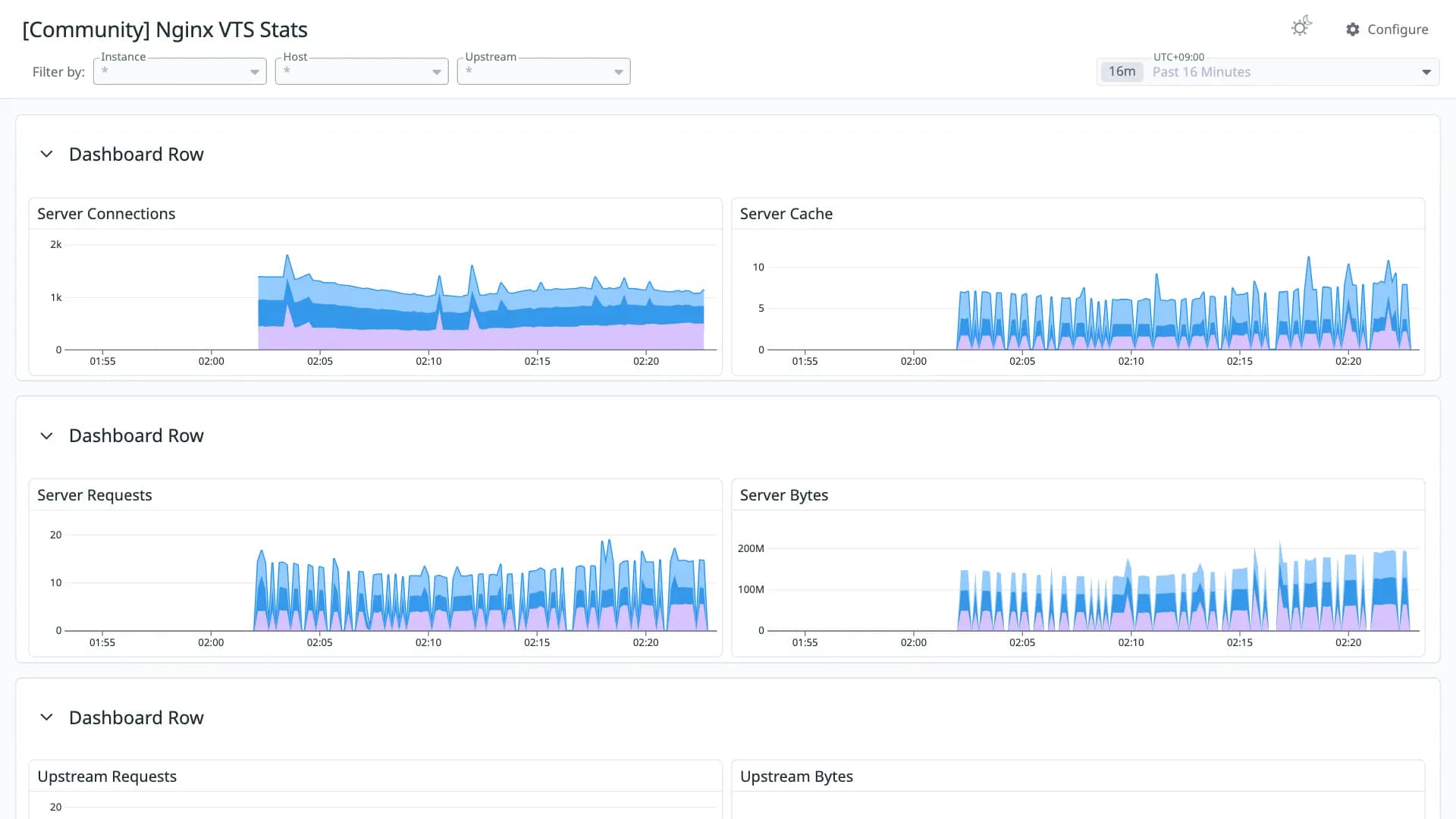
Task: Click the 16m time range badge
Action: coord(1122,71)
